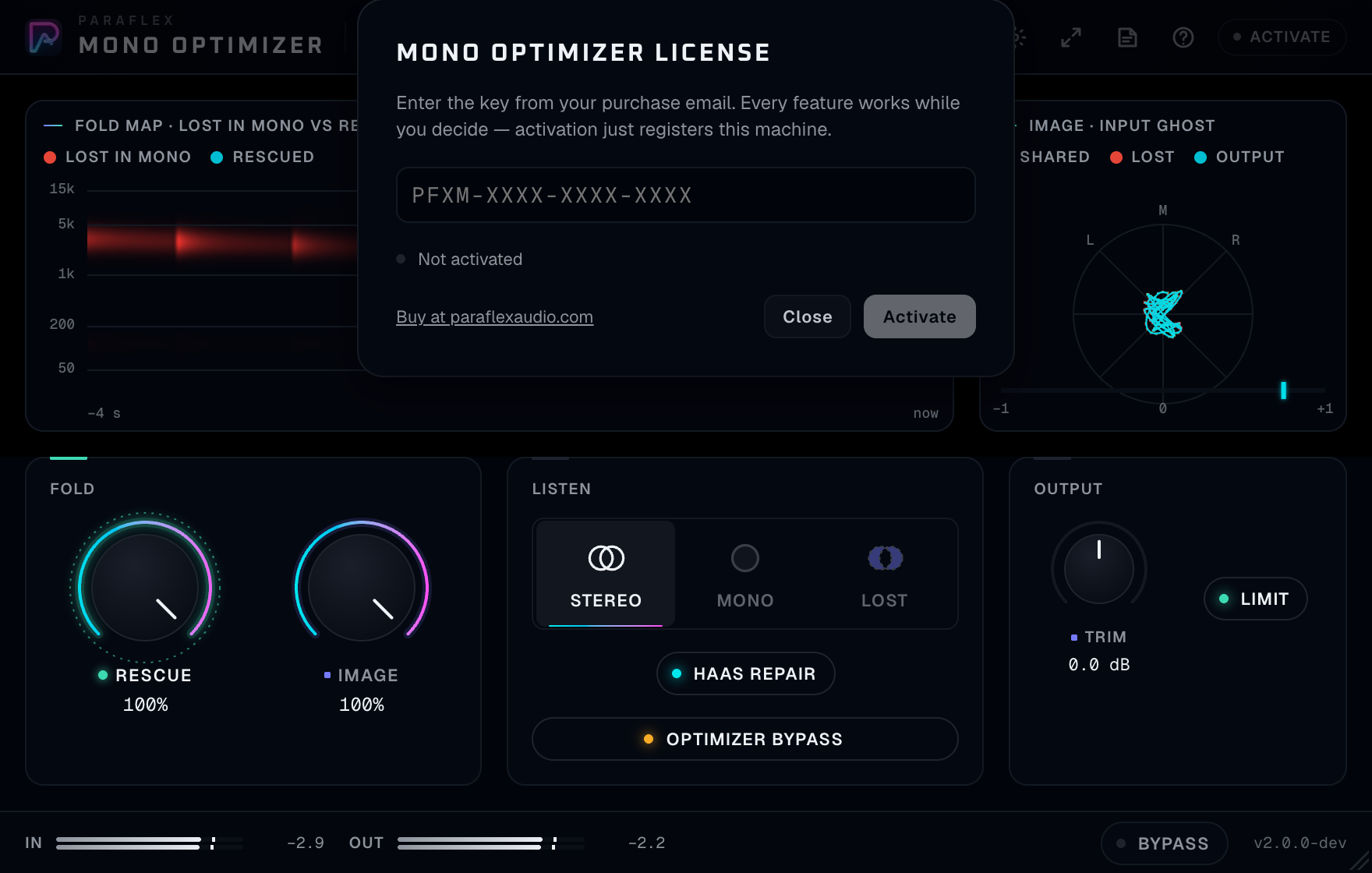Click the IN level meter

click(150, 843)
